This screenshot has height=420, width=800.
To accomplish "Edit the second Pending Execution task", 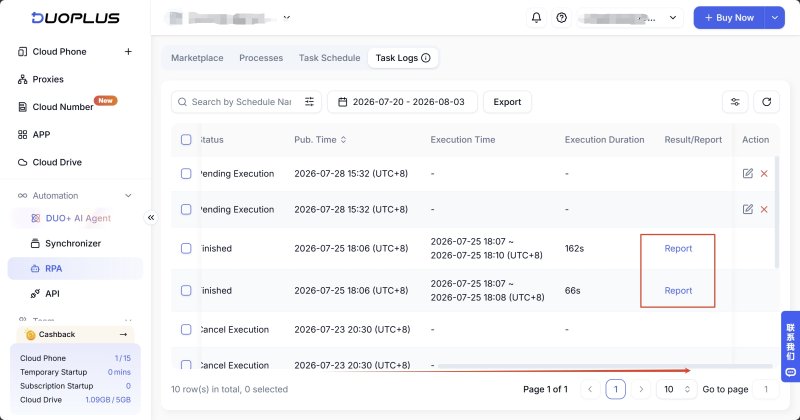I will [x=747, y=209].
